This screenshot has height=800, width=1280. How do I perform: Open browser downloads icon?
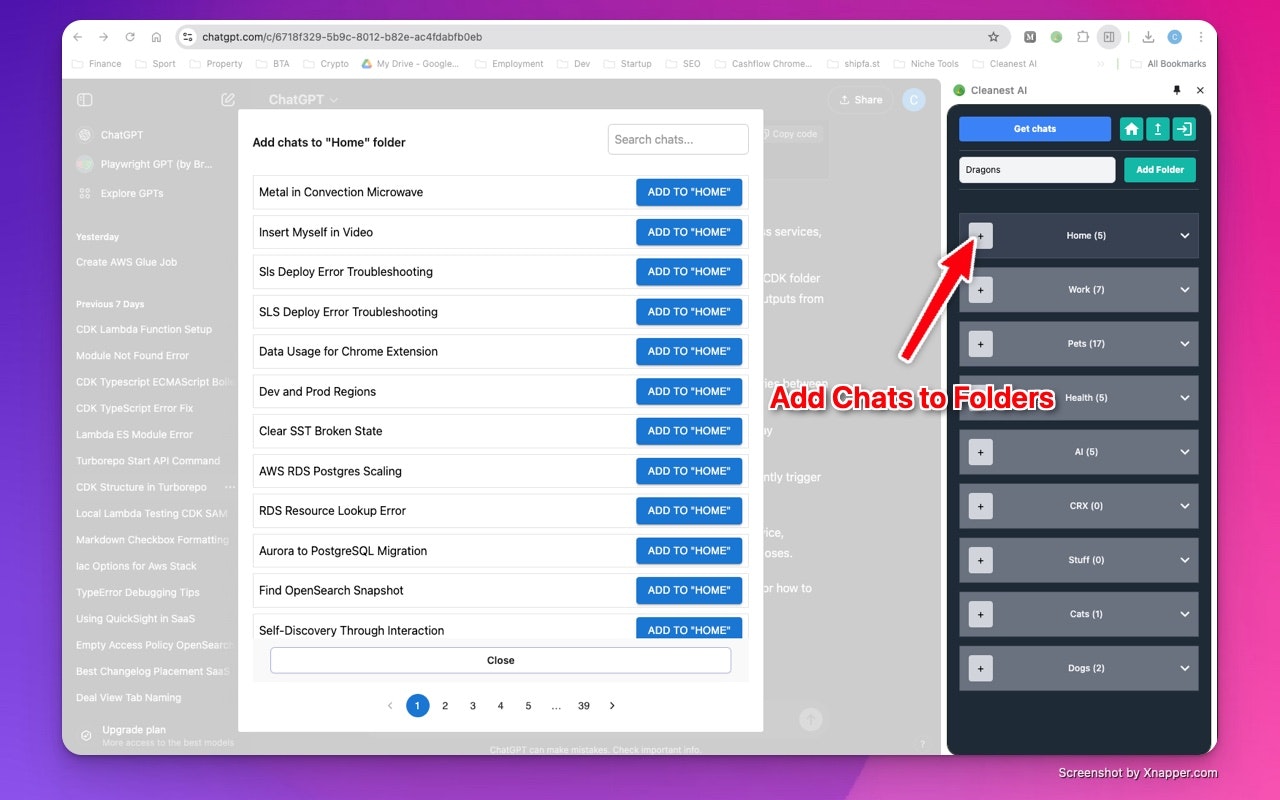point(1148,37)
